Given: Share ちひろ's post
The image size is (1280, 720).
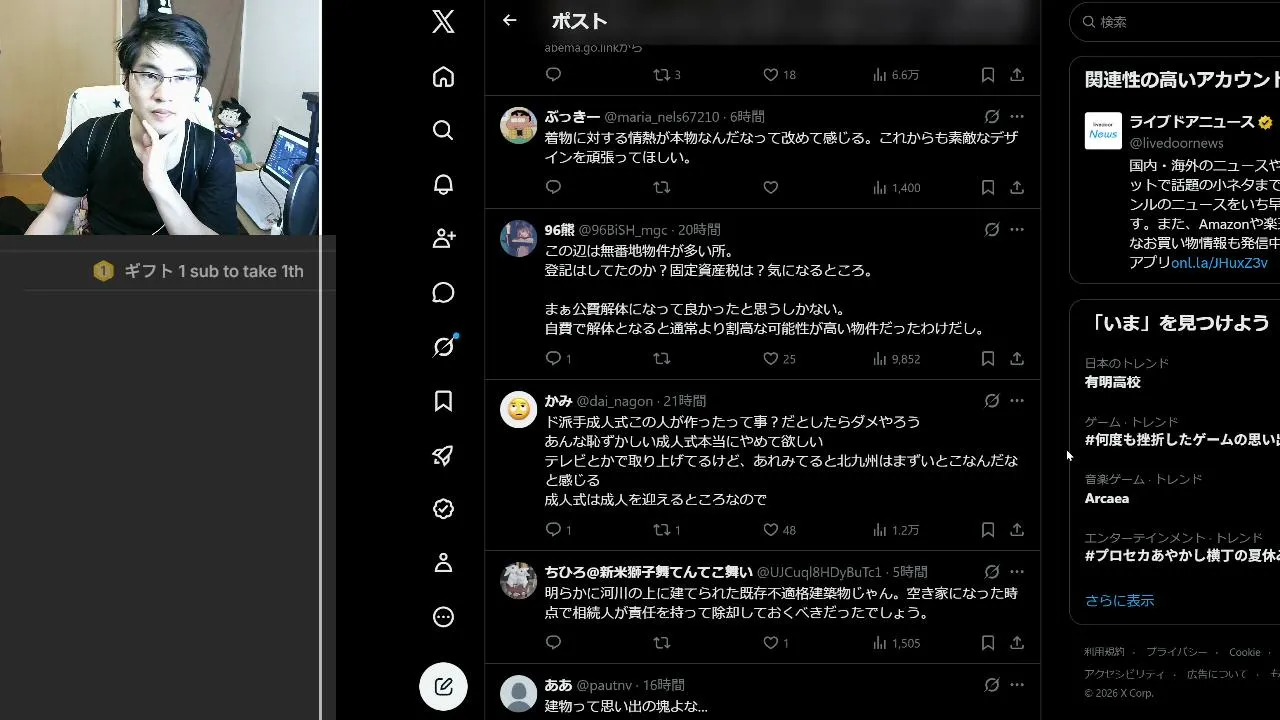Looking at the screenshot, I should pyautogui.click(x=1016, y=642).
